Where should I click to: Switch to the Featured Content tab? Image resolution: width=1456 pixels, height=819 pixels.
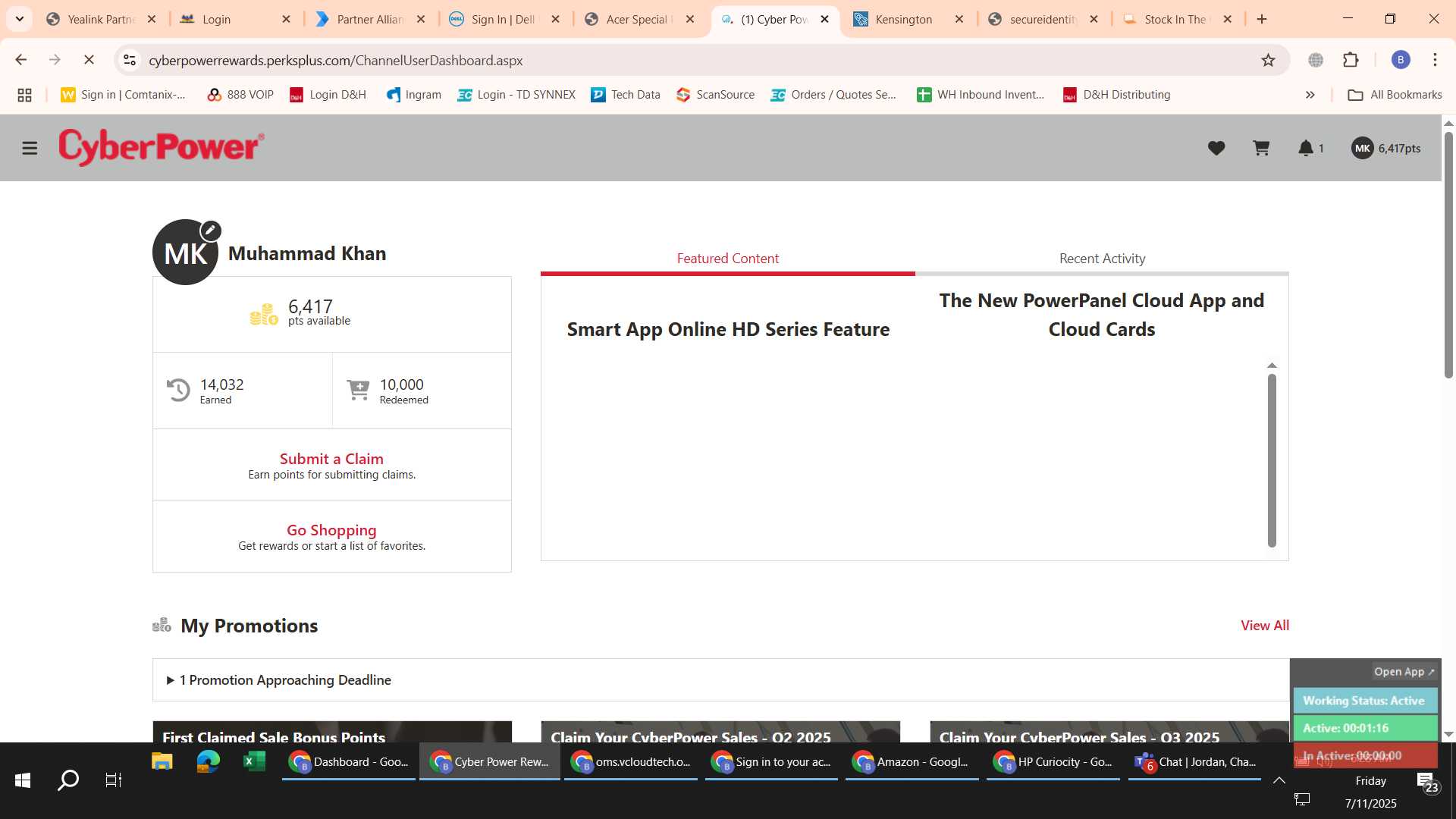[x=727, y=259]
